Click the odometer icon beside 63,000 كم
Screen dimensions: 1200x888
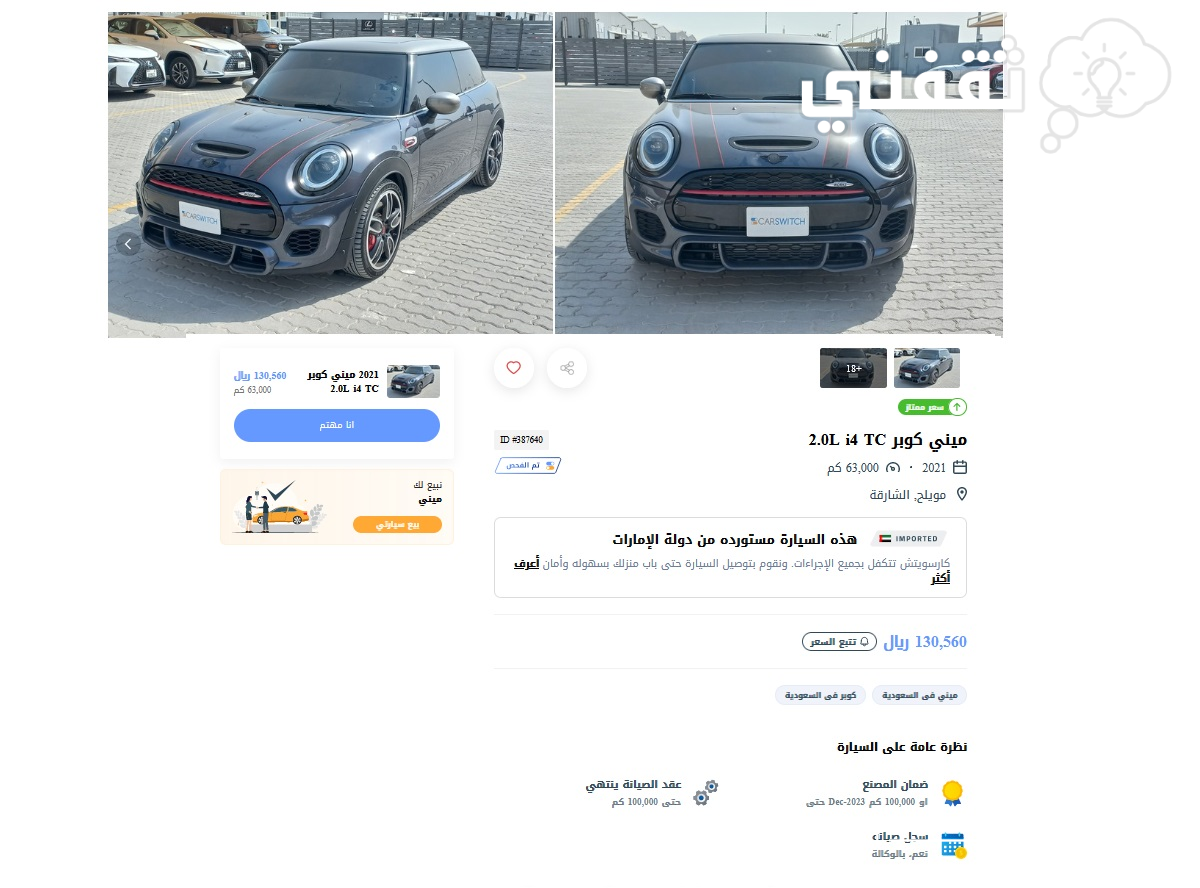coord(893,467)
